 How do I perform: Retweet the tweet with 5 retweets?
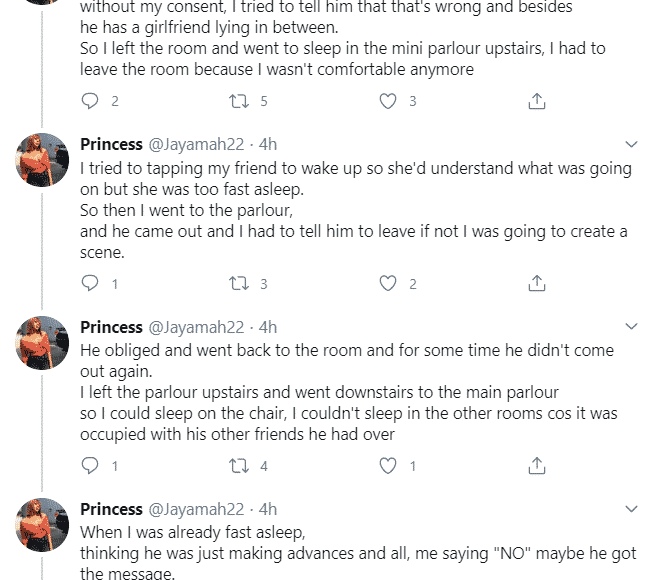pyautogui.click(x=239, y=101)
